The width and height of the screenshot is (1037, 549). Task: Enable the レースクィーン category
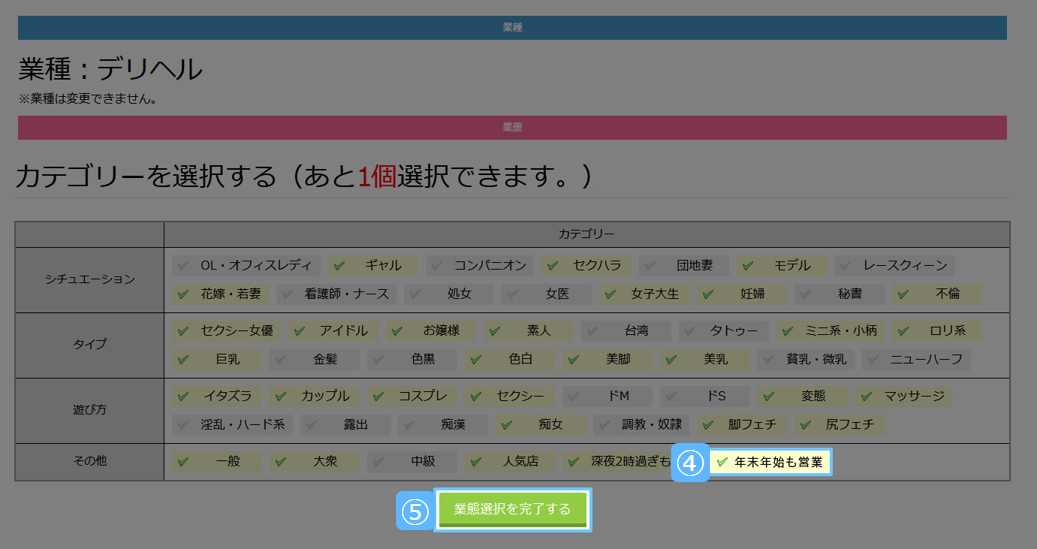tap(894, 265)
